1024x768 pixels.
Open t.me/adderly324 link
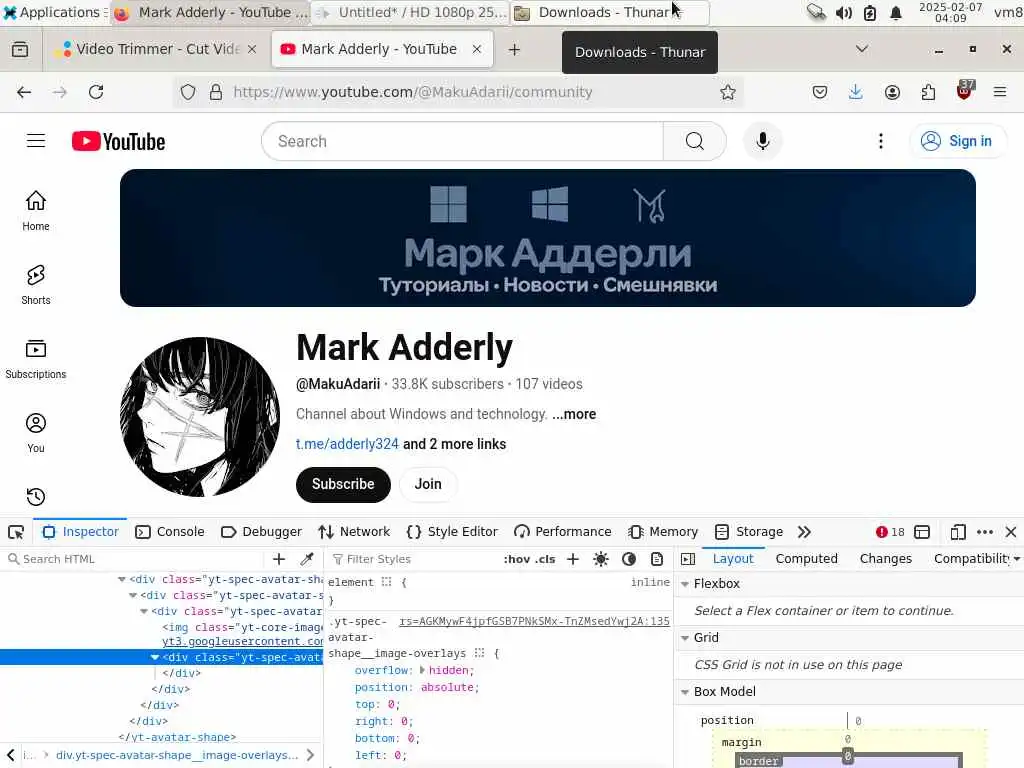347,444
